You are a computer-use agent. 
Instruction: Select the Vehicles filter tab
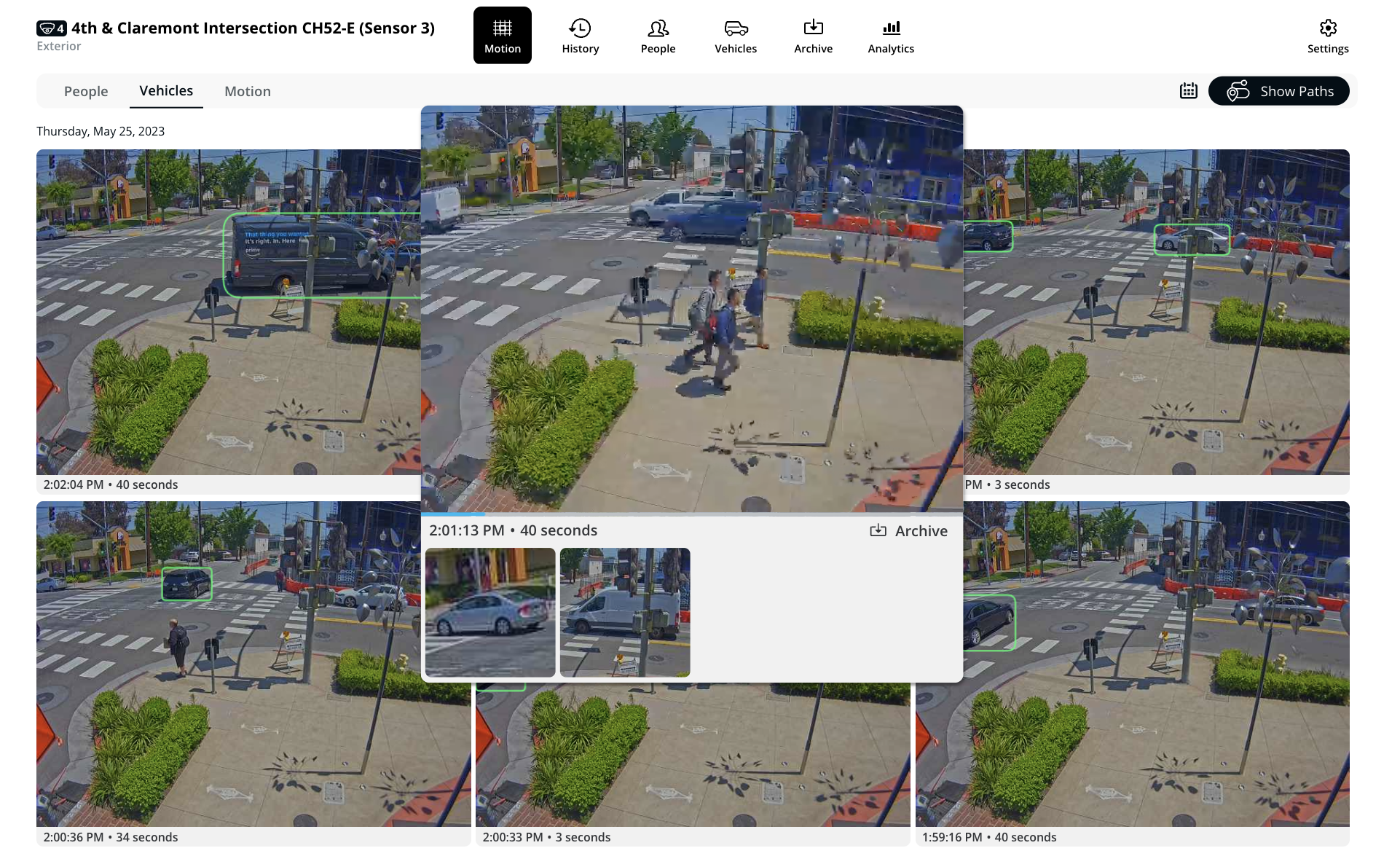pos(166,91)
